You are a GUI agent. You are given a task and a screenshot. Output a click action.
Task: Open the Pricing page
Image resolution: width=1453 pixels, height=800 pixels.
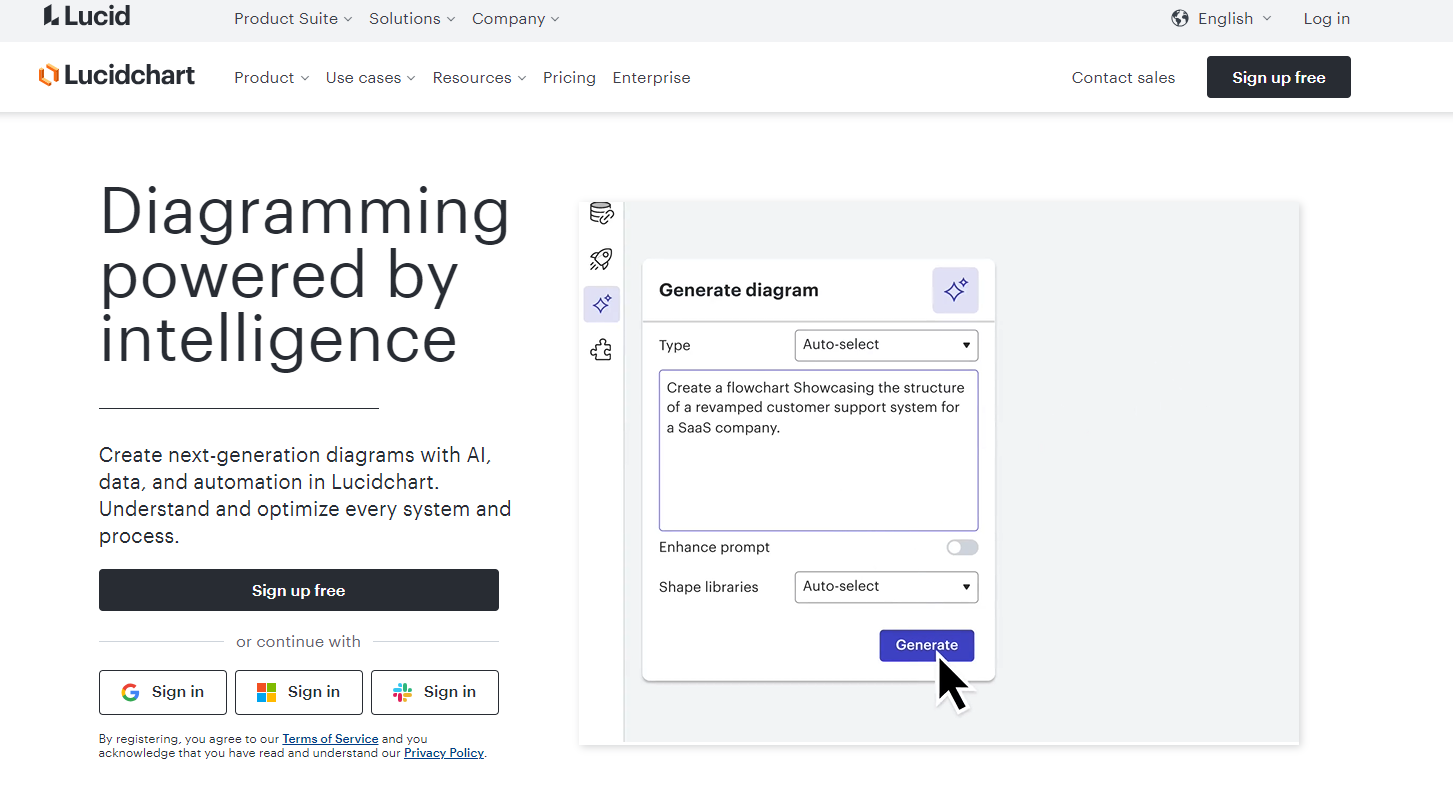pos(569,78)
